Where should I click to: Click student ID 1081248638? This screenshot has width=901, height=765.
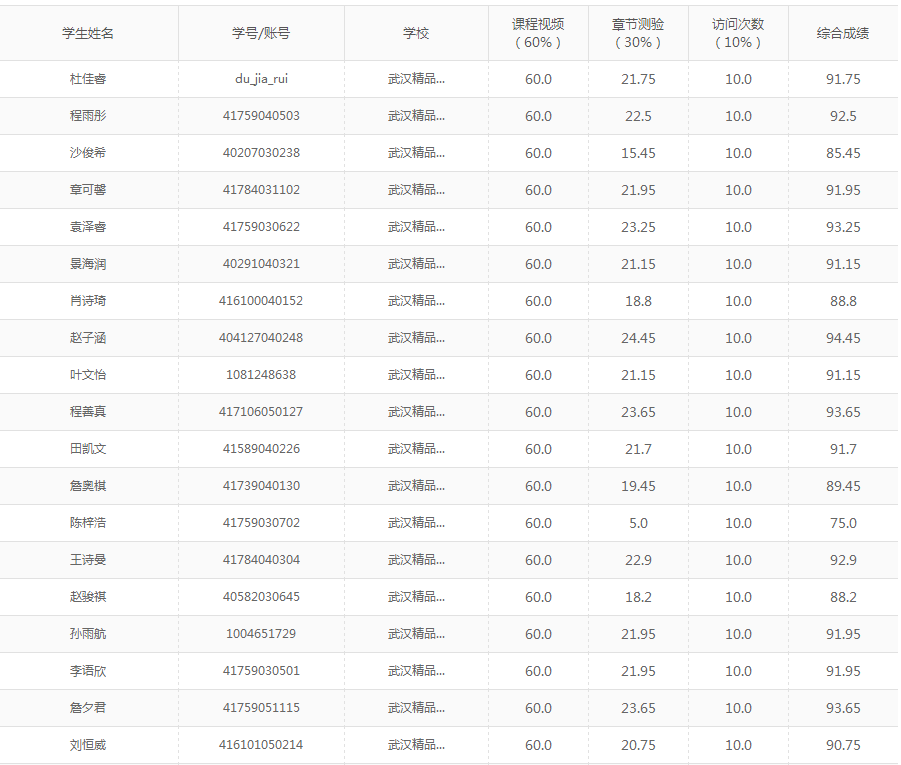[261, 375]
